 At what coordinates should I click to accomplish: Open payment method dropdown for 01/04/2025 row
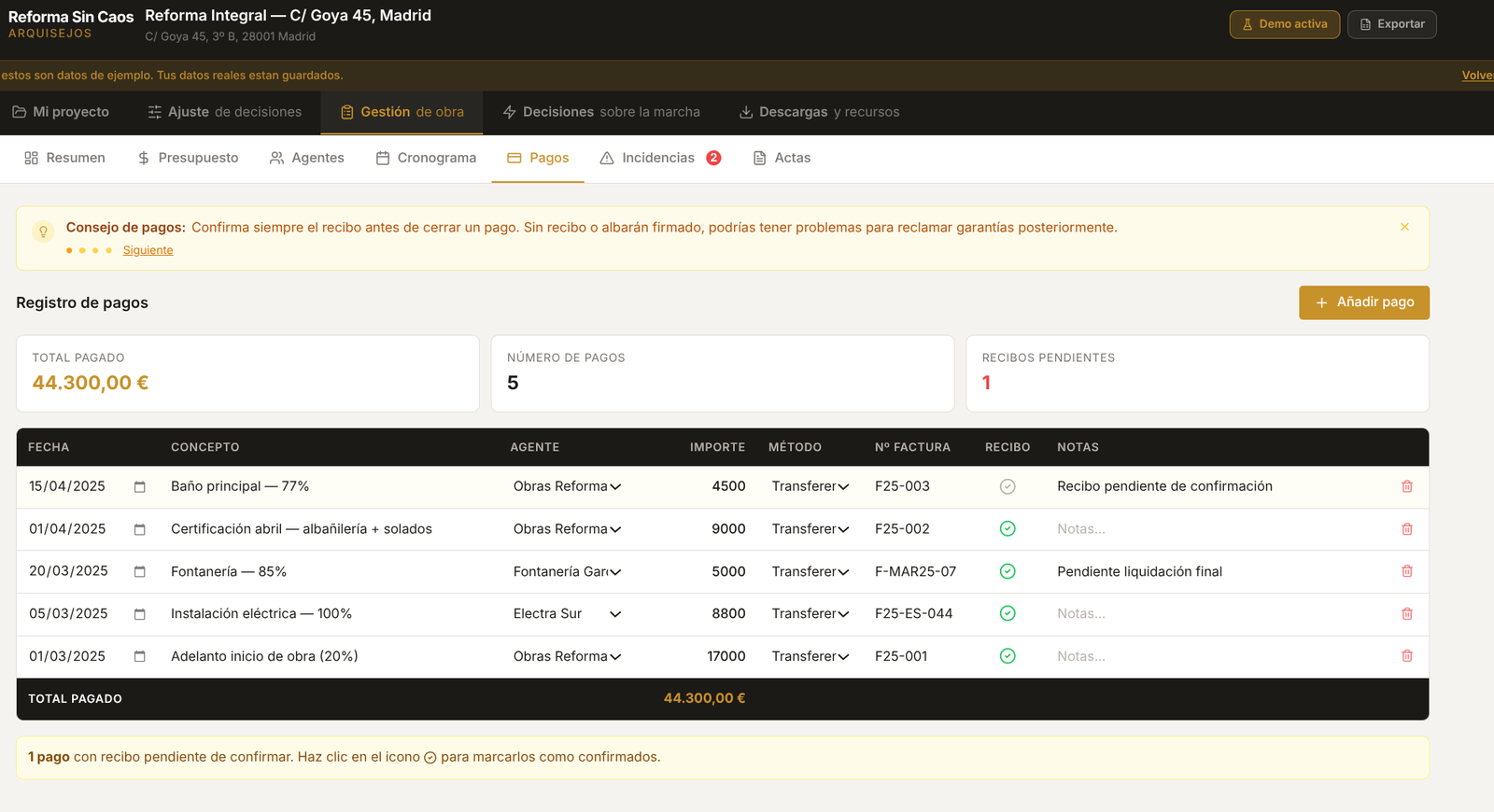pyautogui.click(x=810, y=528)
